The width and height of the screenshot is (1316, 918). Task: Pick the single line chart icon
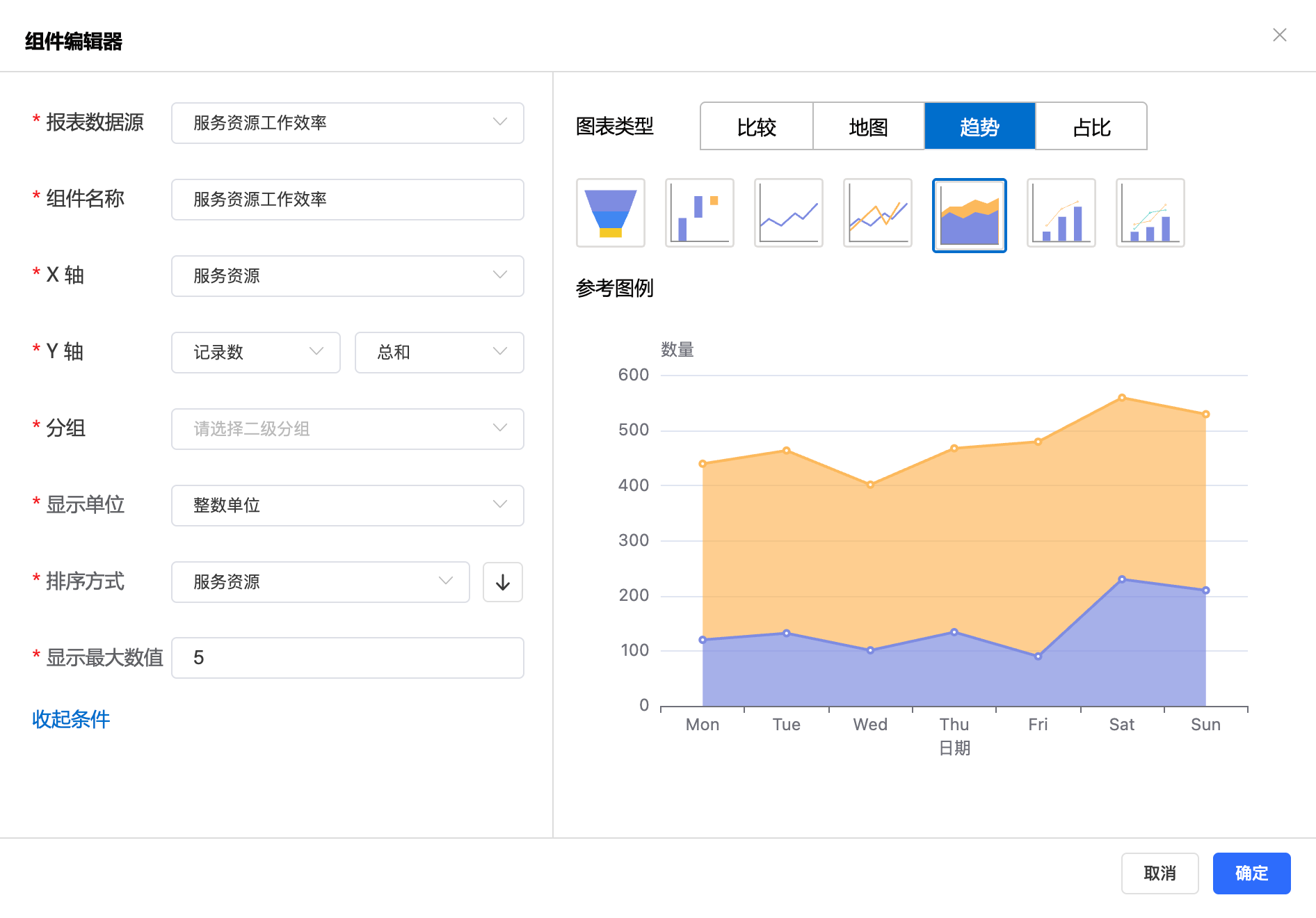pyautogui.click(x=789, y=213)
